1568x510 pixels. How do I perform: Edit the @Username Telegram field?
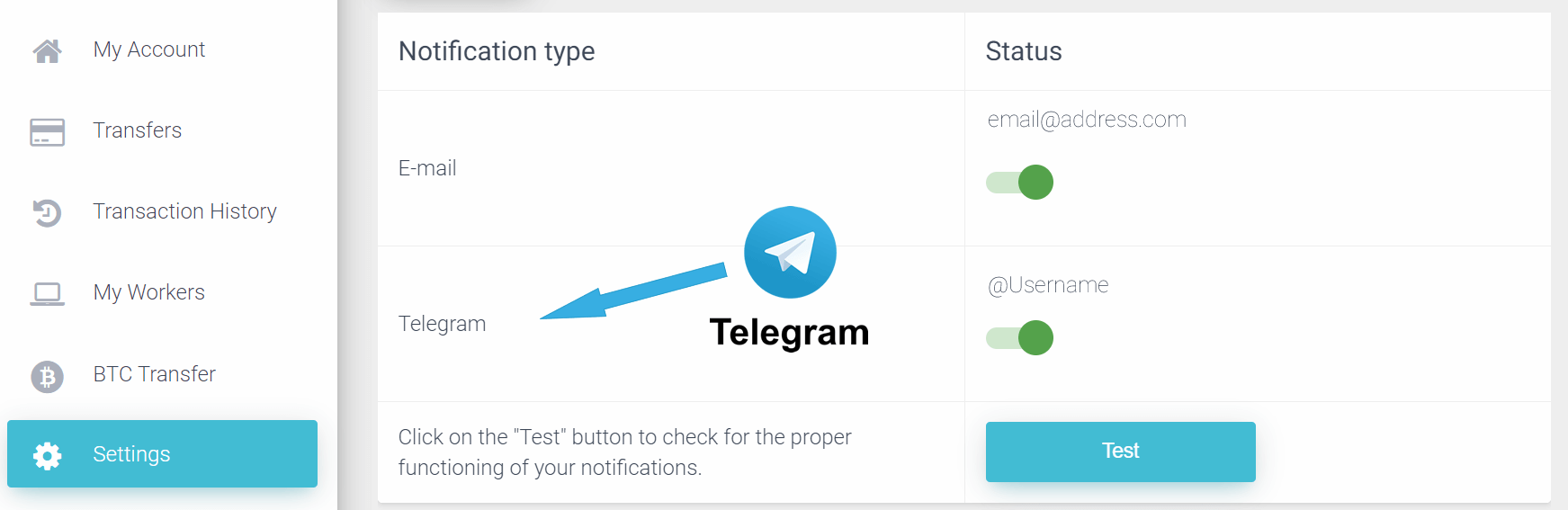point(1048,285)
